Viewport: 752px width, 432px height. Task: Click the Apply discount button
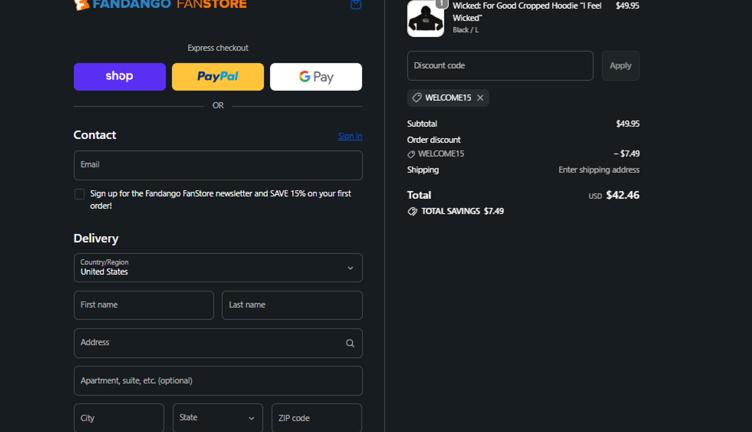[621, 66]
